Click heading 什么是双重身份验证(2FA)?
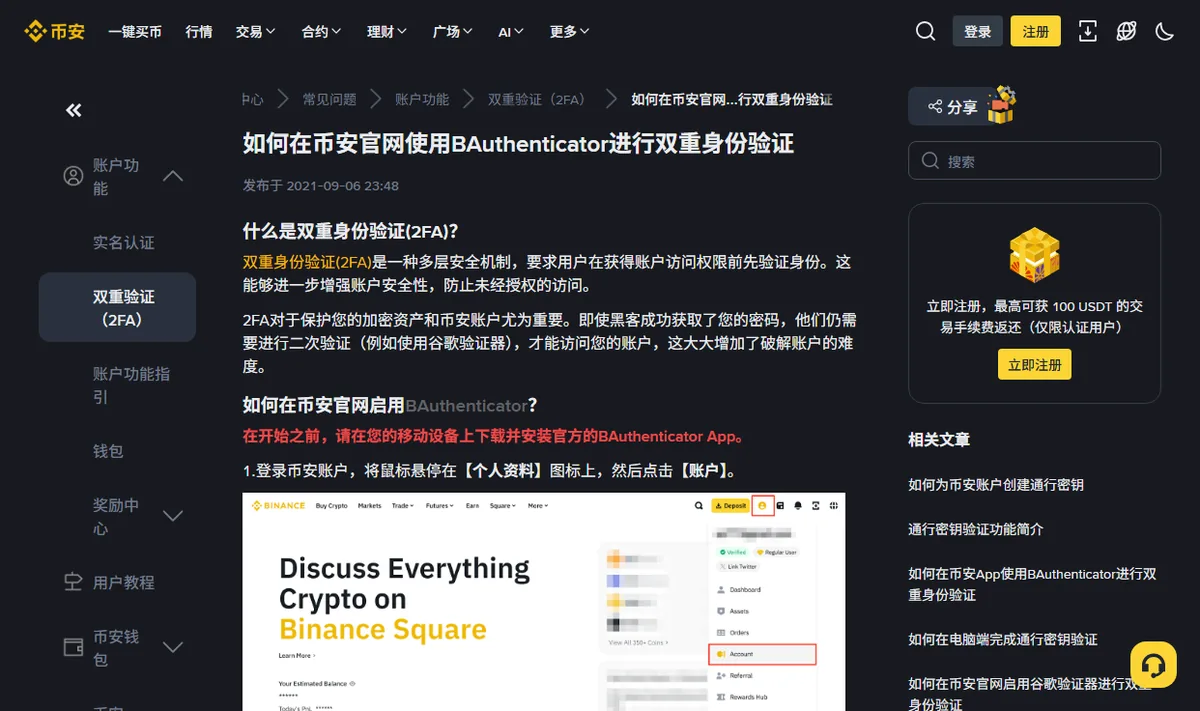The image size is (1200, 711). tap(350, 231)
